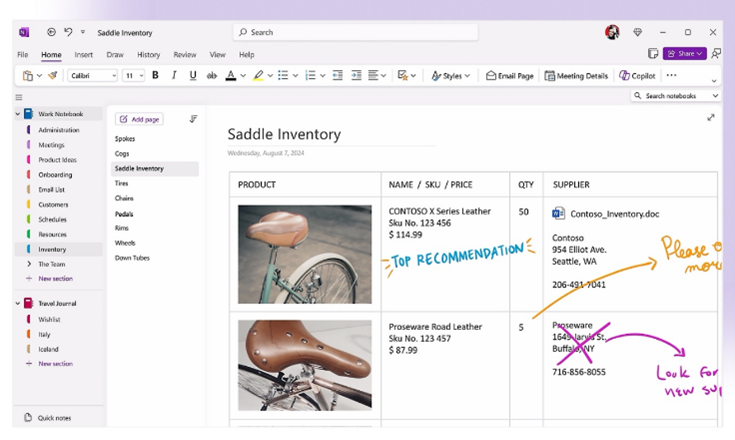The width and height of the screenshot is (735, 440).
Task: Toggle the bulleted list
Action: tap(283, 75)
